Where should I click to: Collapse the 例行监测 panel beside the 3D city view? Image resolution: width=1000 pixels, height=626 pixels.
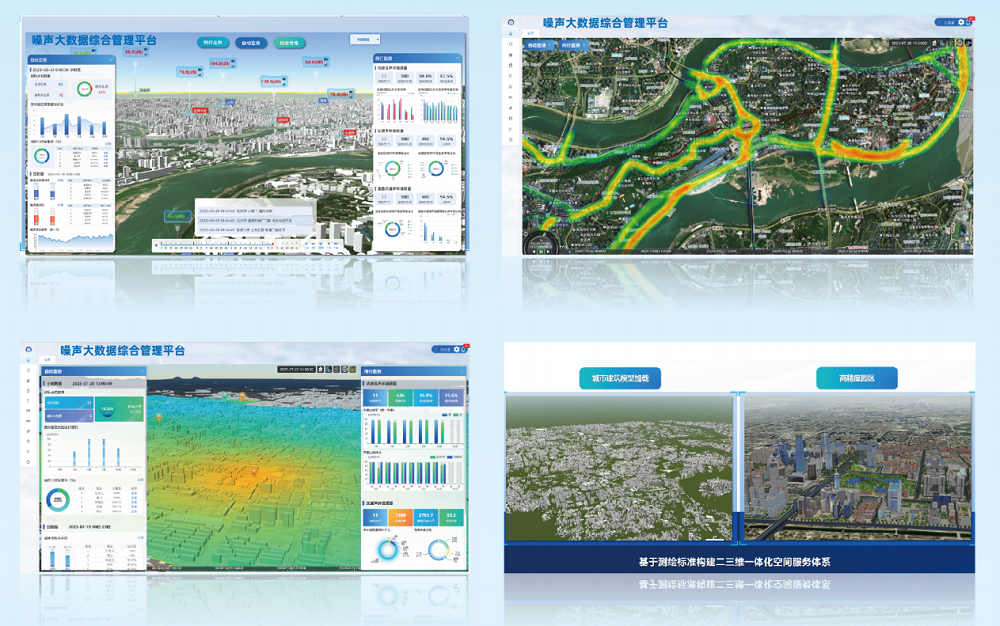(x=459, y=59)
